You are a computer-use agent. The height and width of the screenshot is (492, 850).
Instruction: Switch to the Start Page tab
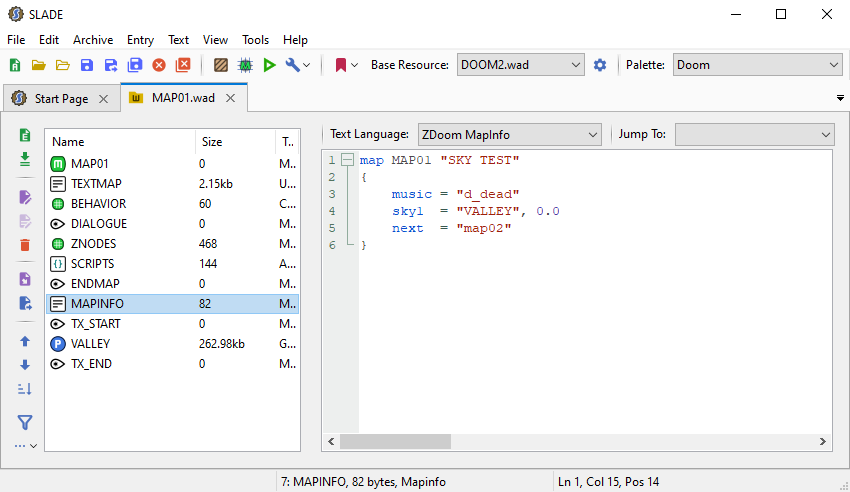(x=61, y=99)
